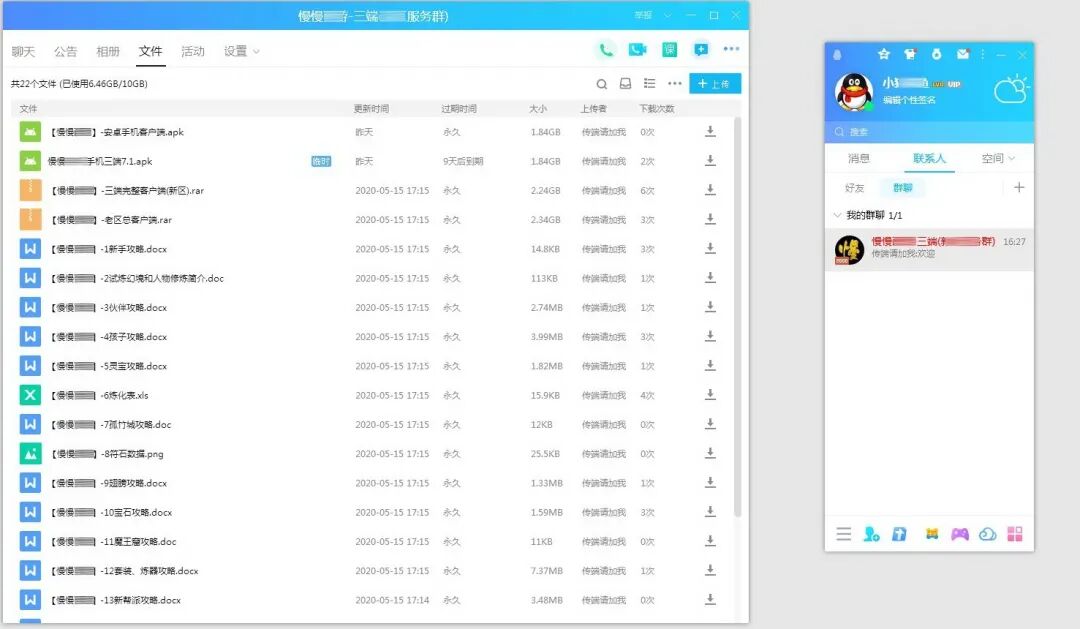Switch to 好友 contacts list

coord(854,187)
